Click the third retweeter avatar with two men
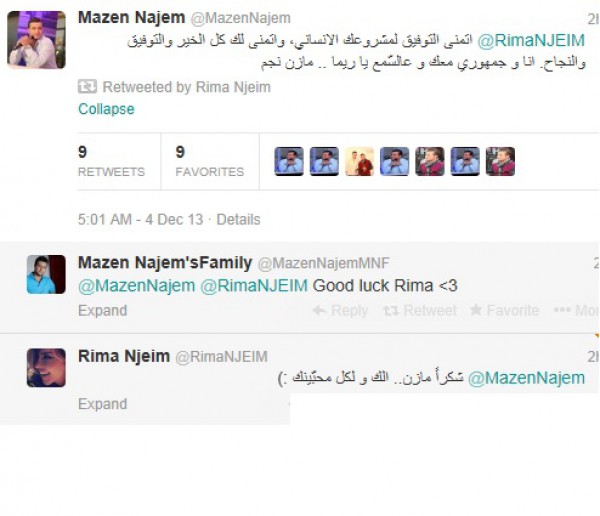Screen dimensions: 600x516 tap(359, 161)
